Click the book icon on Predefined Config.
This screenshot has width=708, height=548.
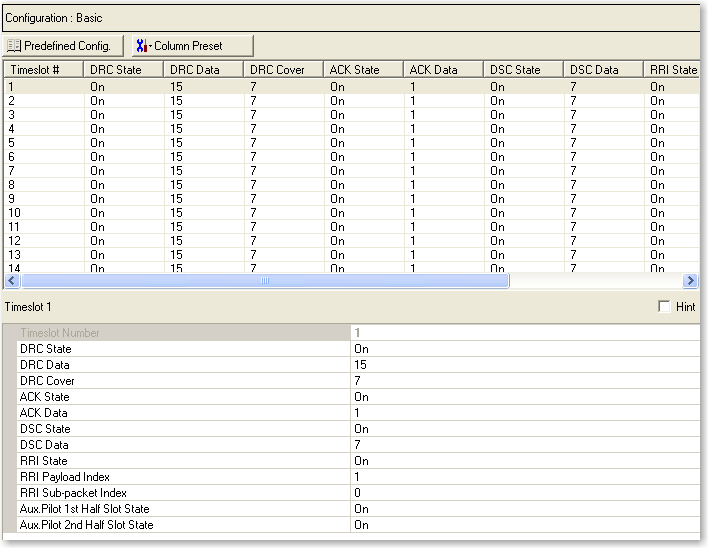pyautogui.click(x=14, y=46)
